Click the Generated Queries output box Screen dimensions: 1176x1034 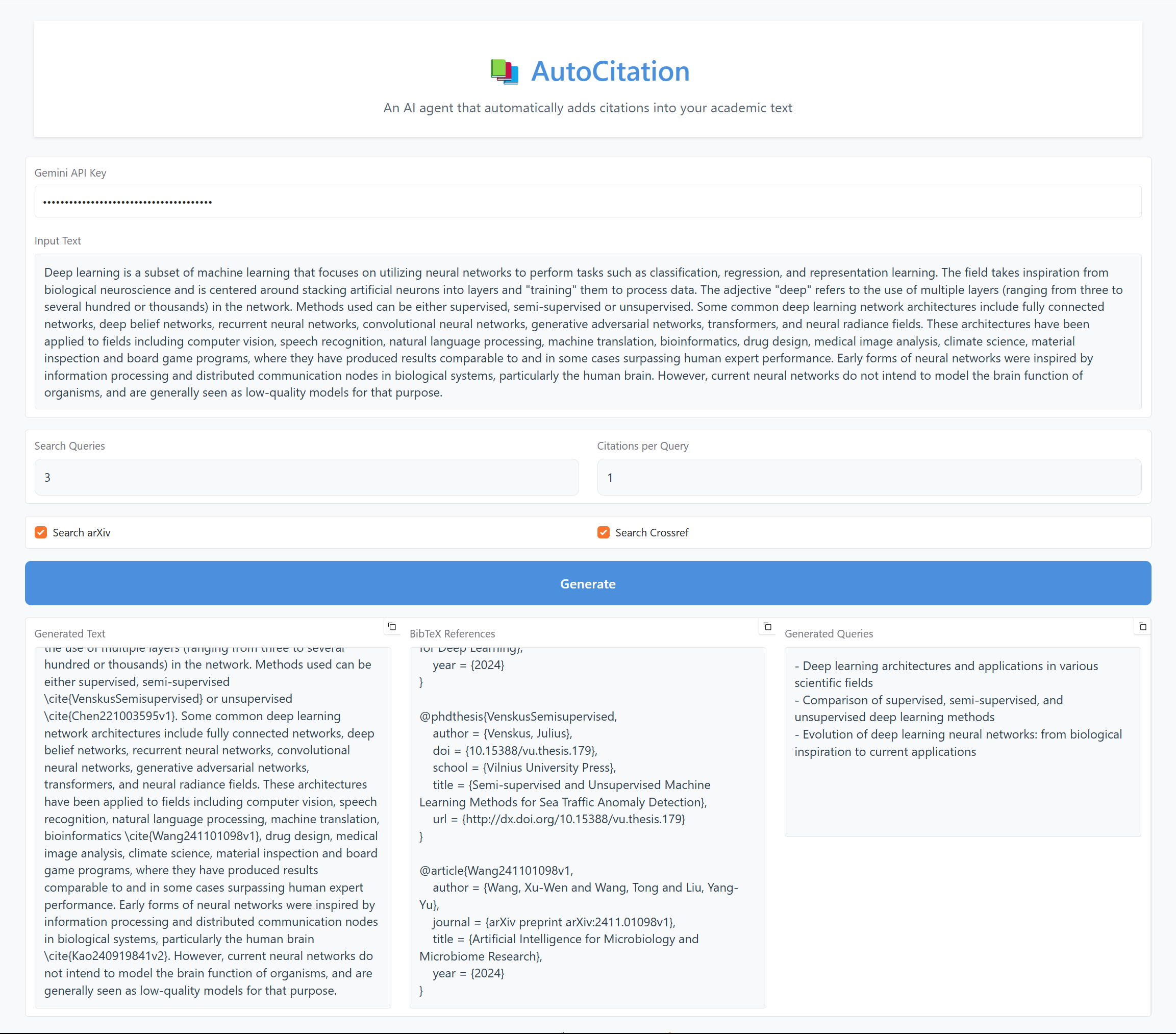click(963, 742)
